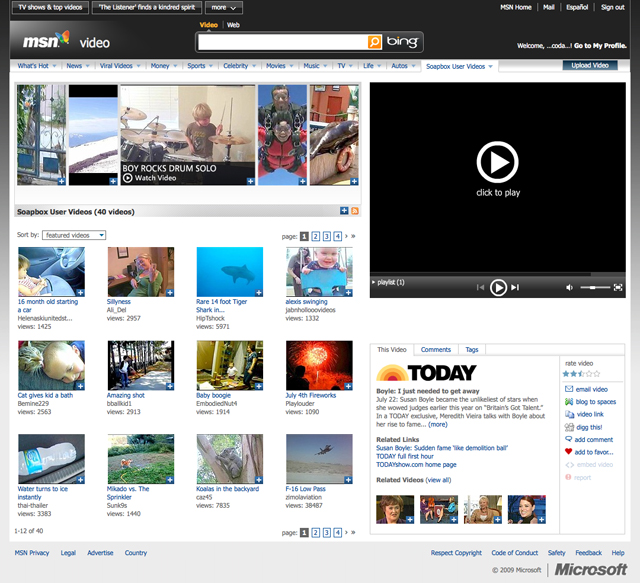
Task: Open the Susan Boyle related video thumbnail
Action: (x=395, y=509)
